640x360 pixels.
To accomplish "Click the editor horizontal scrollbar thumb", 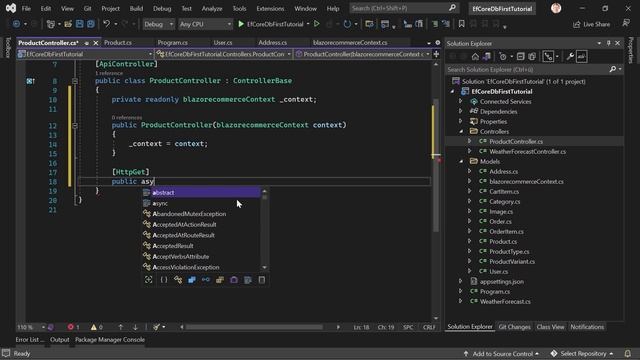I will [254, 327].
